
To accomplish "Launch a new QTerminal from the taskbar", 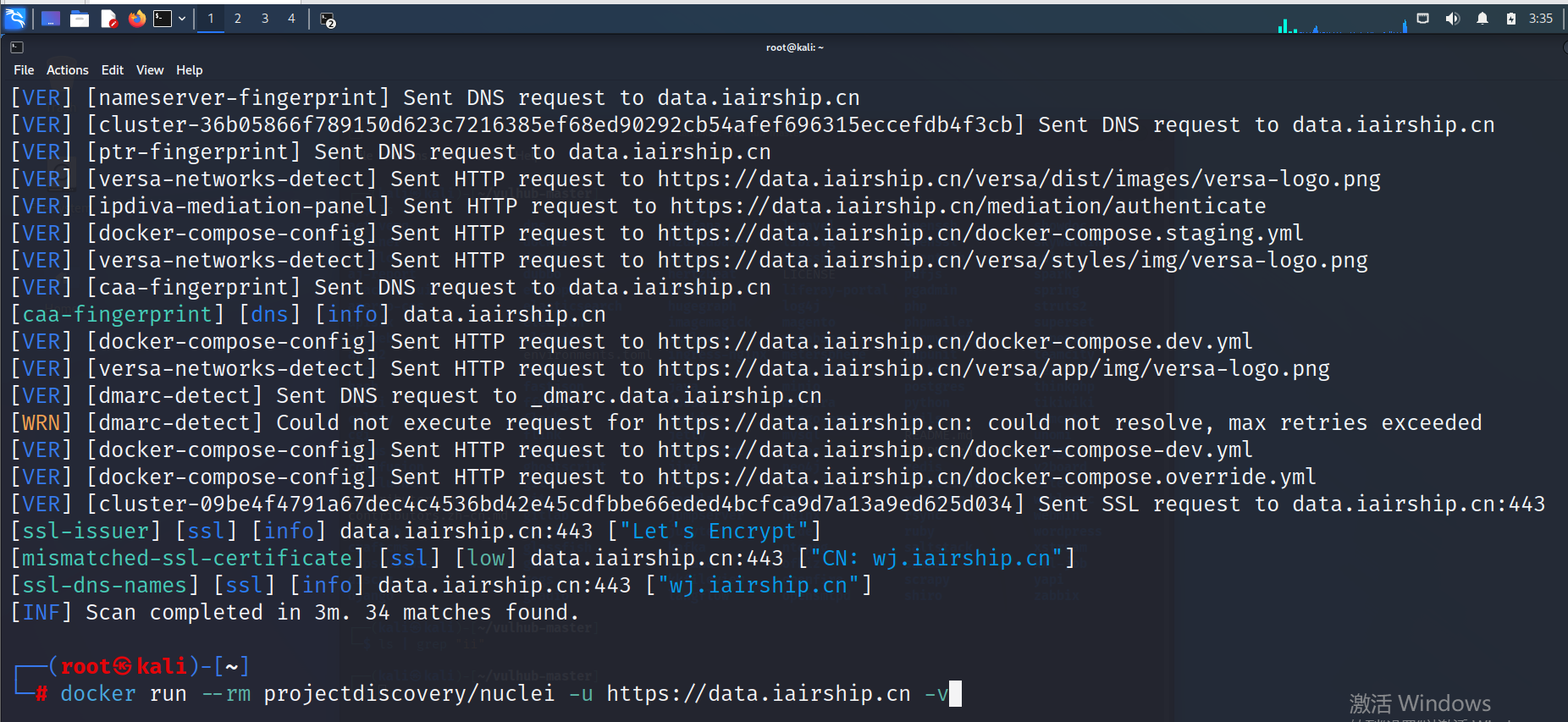I will click(x=161, y=18).
